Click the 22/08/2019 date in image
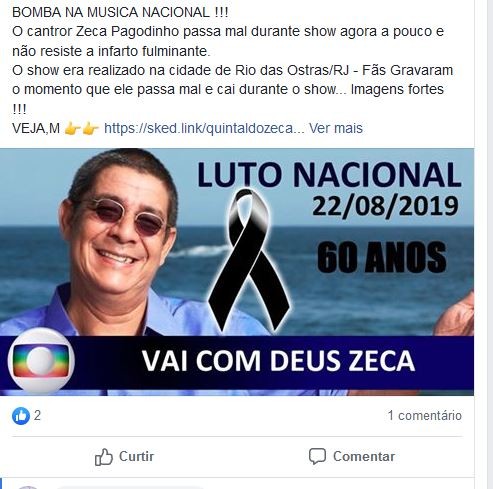 point(385,206)
